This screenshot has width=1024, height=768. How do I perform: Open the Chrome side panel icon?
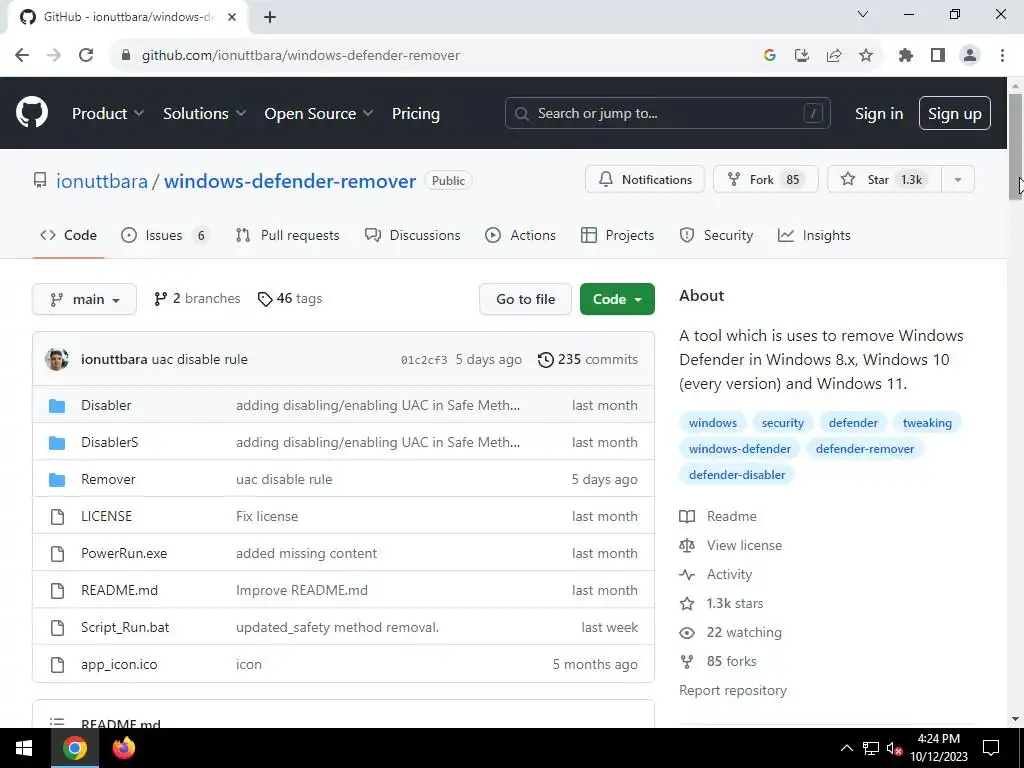coord(938,56)
